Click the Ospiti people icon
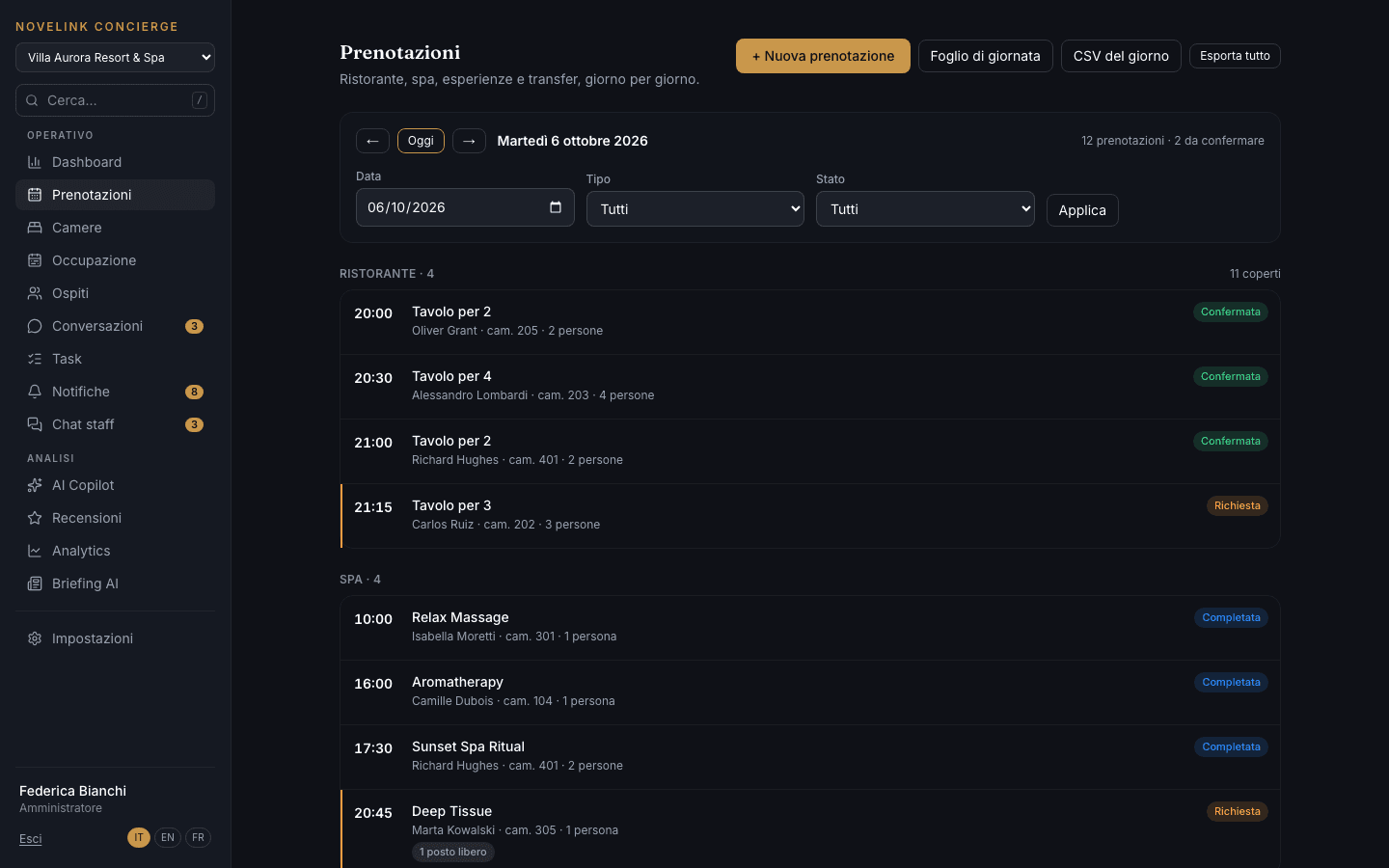Screen dimensions: 1389x868 click(x=35, y=293)
